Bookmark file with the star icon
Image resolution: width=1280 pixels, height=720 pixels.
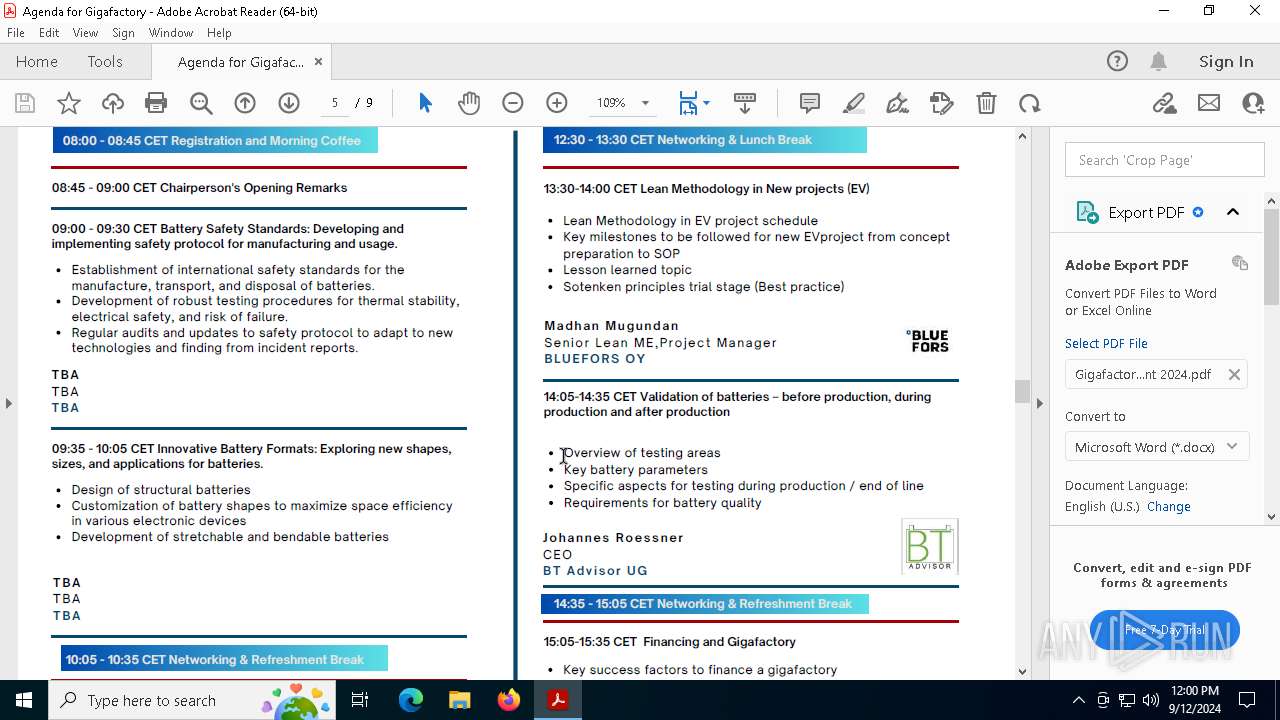click(x=69, y=103)
